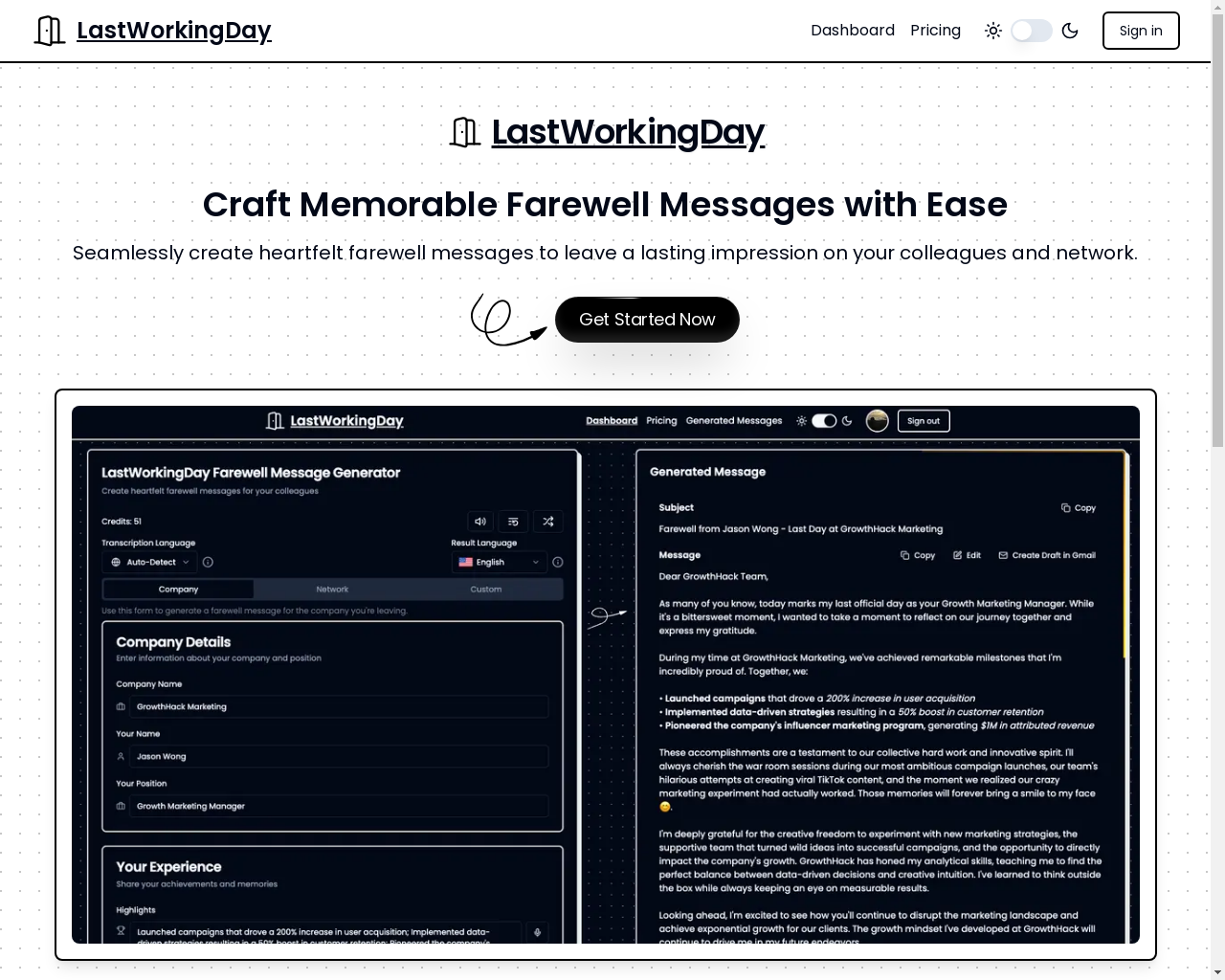
Task: Click the Highlights text field
Action: point(325,933)
